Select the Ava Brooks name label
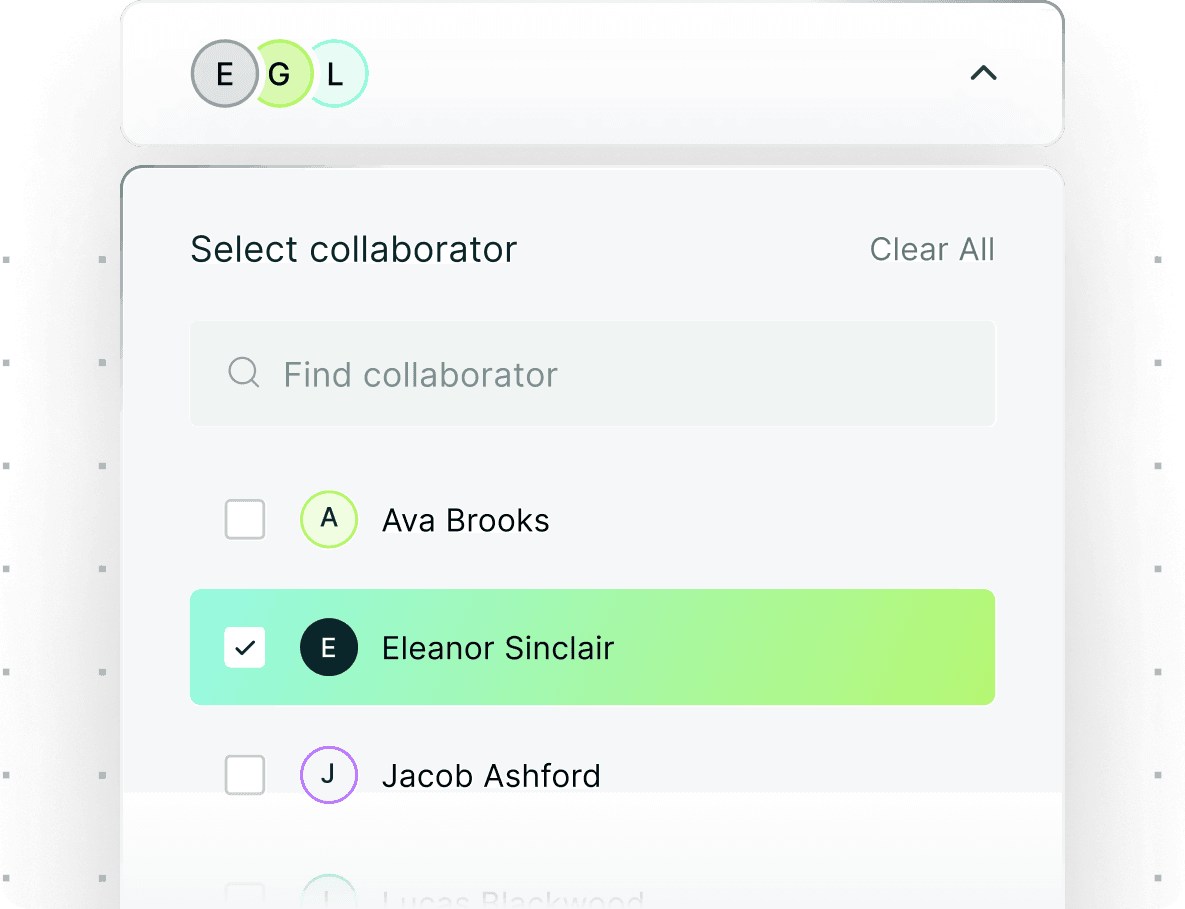Viewport: 1185px width, 909px height. click(x=466, y=521)
